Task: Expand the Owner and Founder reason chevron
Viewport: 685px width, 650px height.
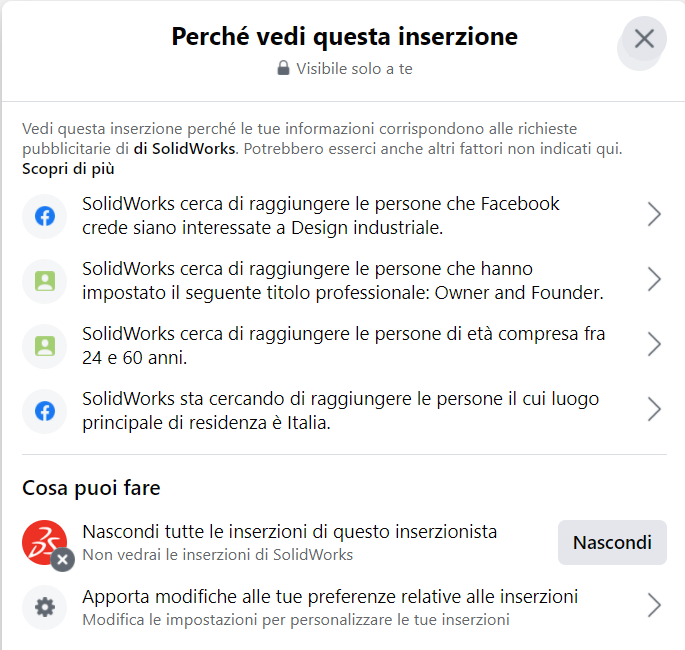Action: coord(654,280)
